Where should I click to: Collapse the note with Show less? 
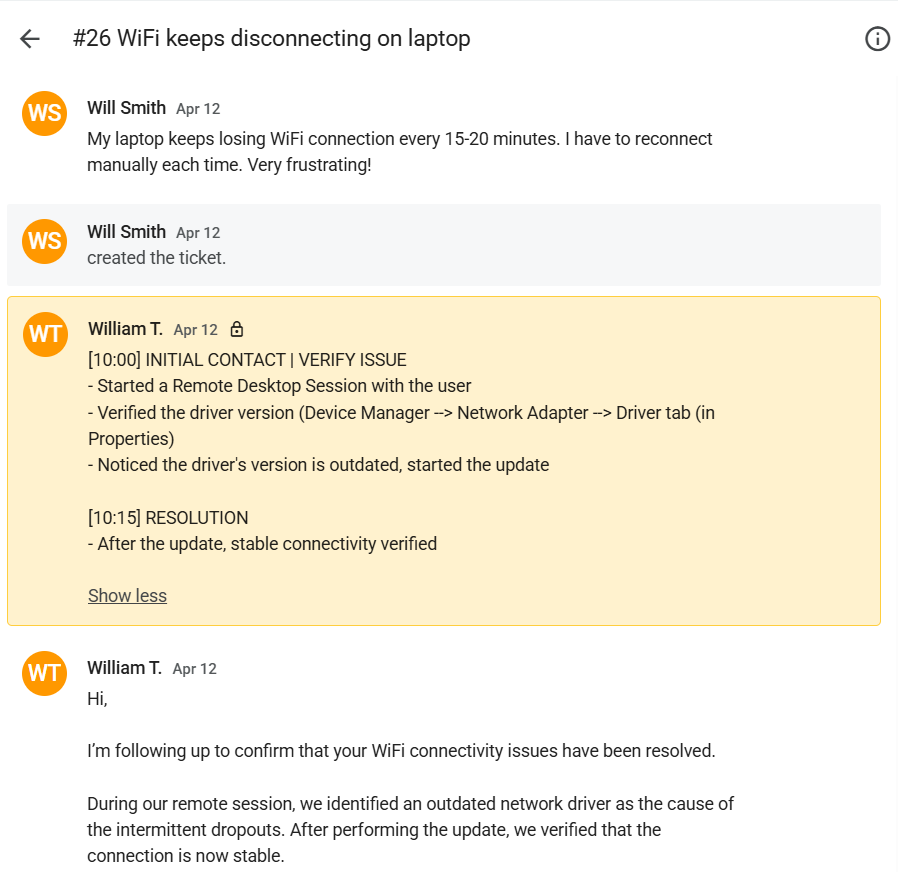pyautogui.click(x=127, y=596)
